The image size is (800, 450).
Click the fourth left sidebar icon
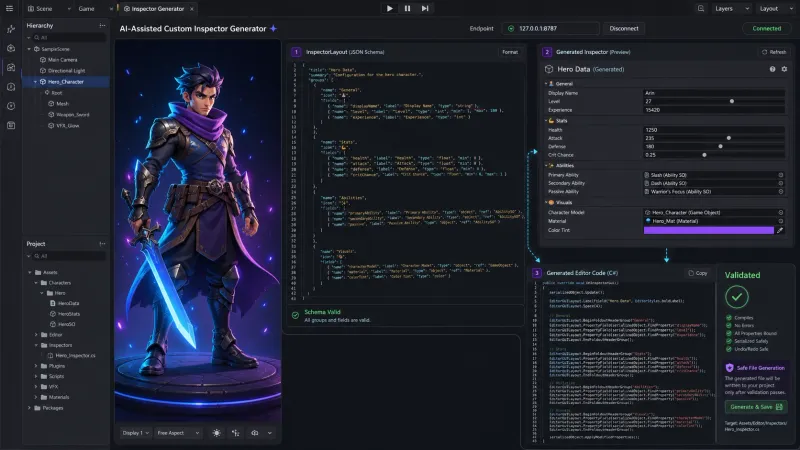click(11, 87)
